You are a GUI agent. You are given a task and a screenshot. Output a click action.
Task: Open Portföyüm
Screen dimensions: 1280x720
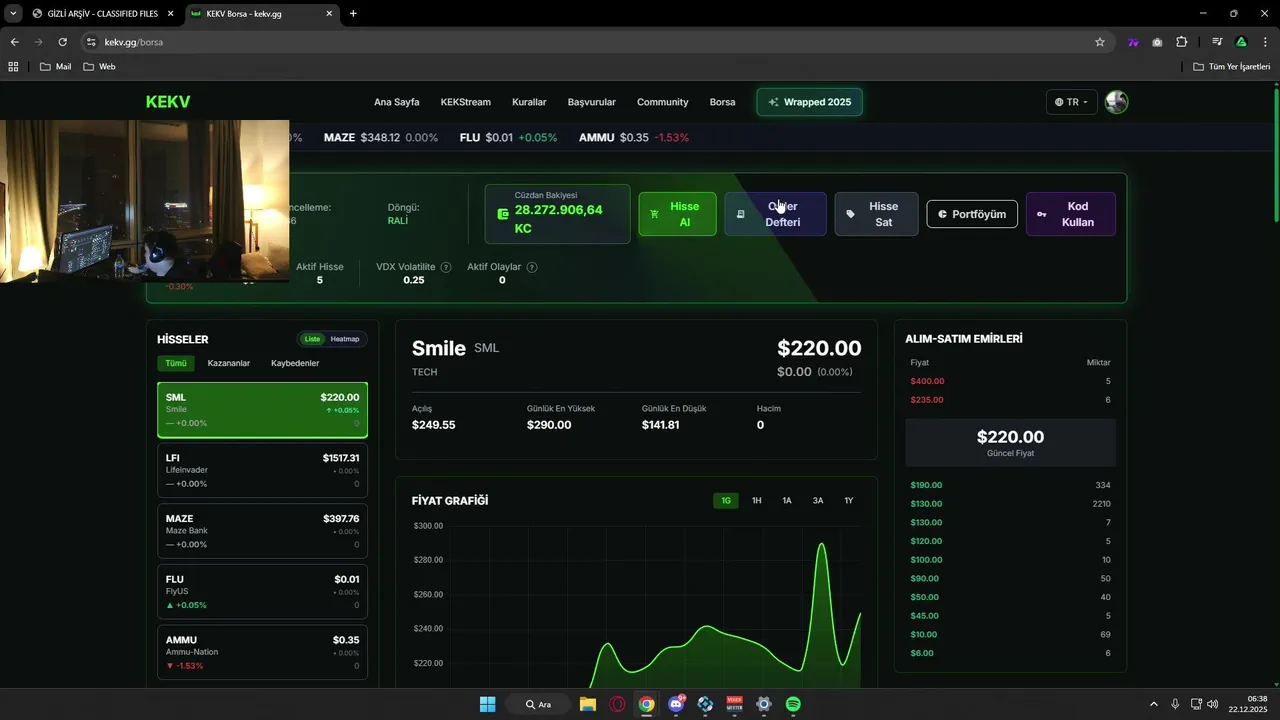tap(973, 214)
